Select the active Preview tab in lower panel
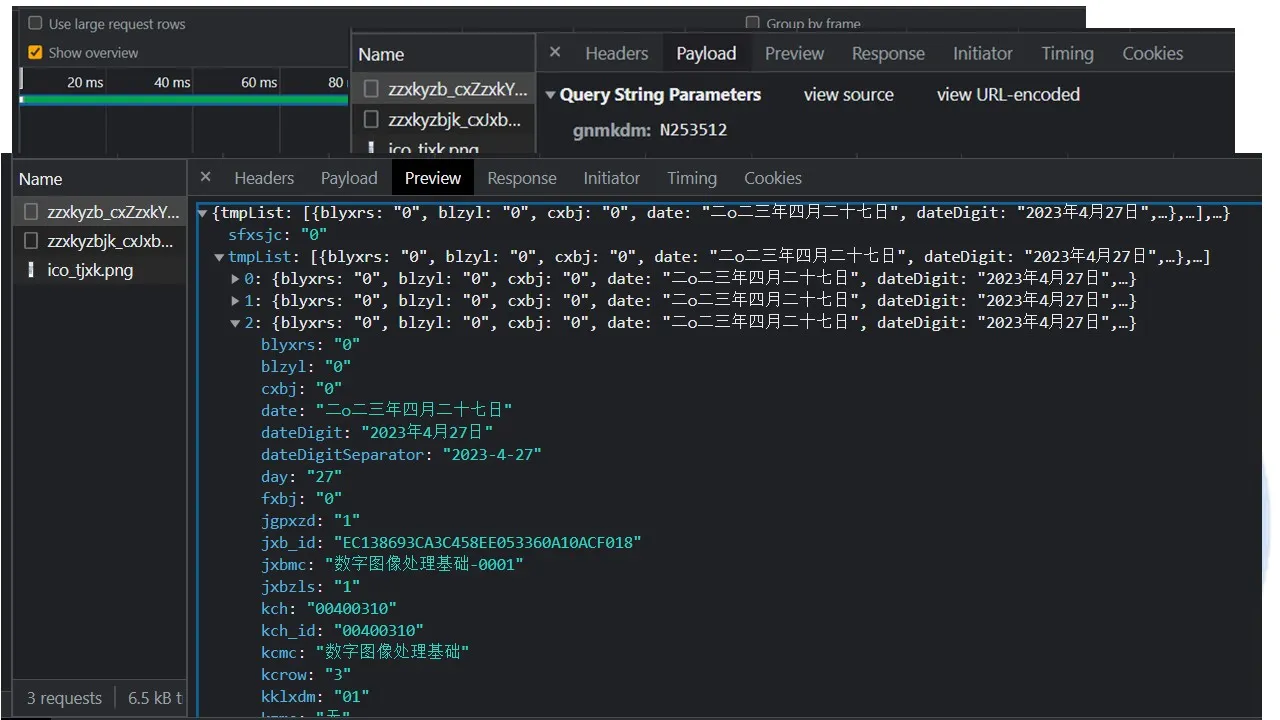 pos(433,178)
